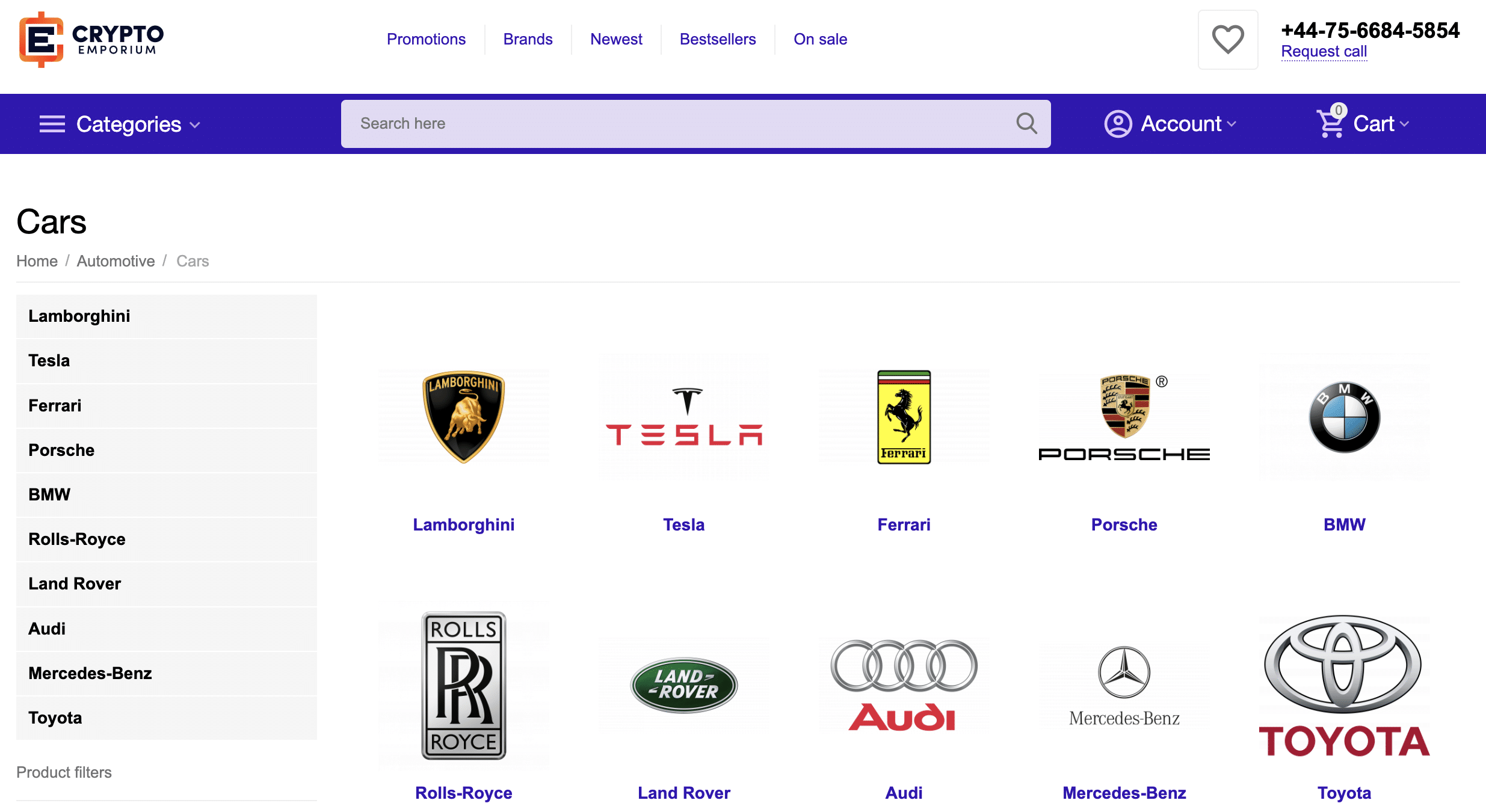Image resolution: width=1486 pixels, height=812 pixels.
Task: Click in the Search here field
Action: click(696, 124)
